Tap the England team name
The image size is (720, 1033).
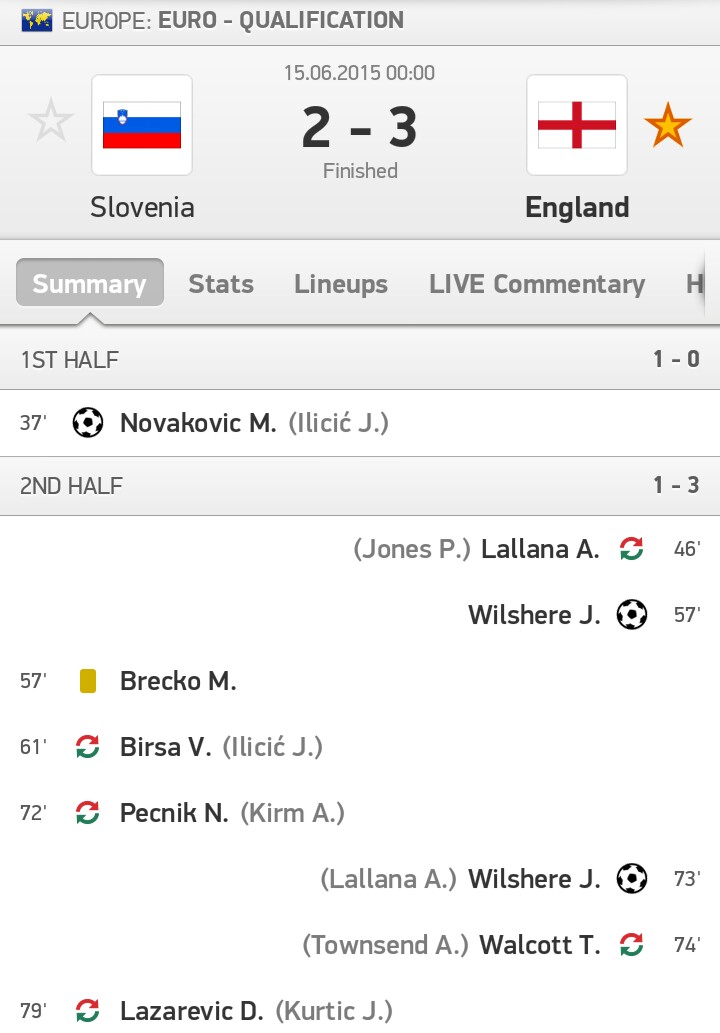point(577,208)
